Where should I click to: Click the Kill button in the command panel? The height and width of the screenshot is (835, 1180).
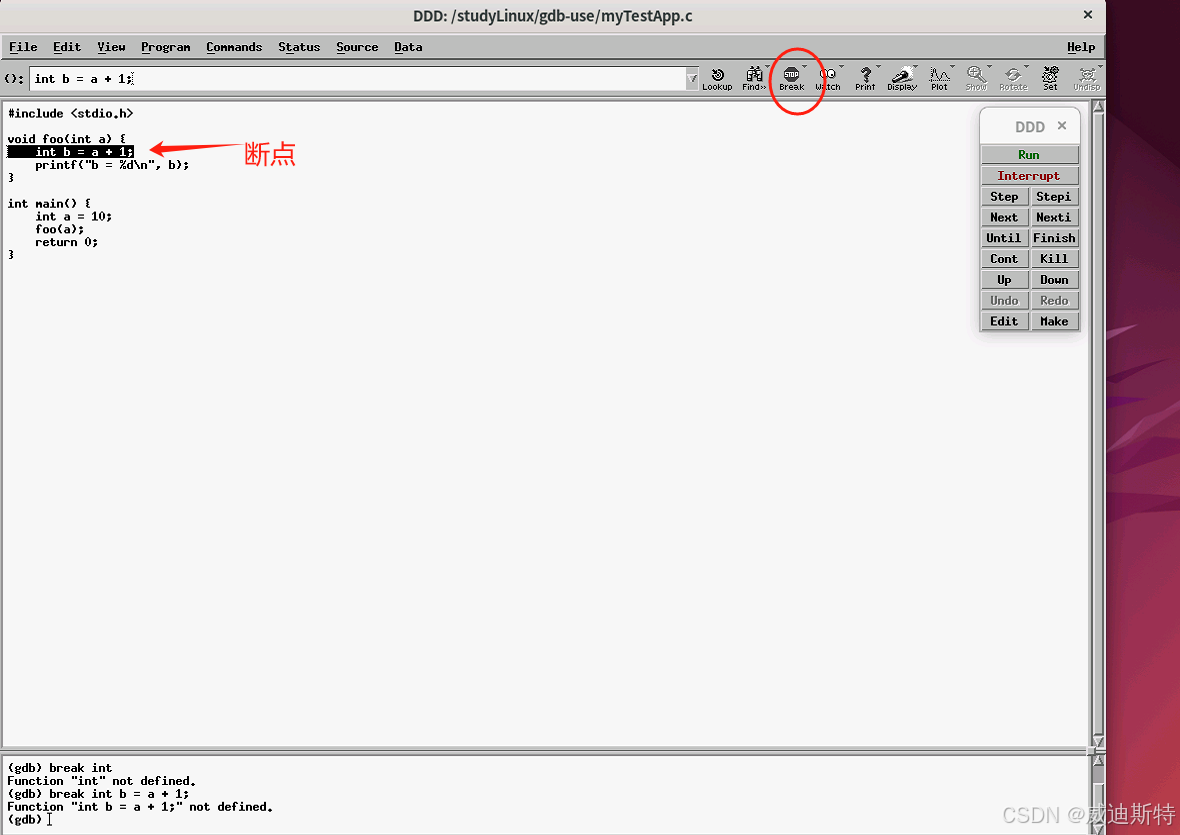pos(1054,258)
